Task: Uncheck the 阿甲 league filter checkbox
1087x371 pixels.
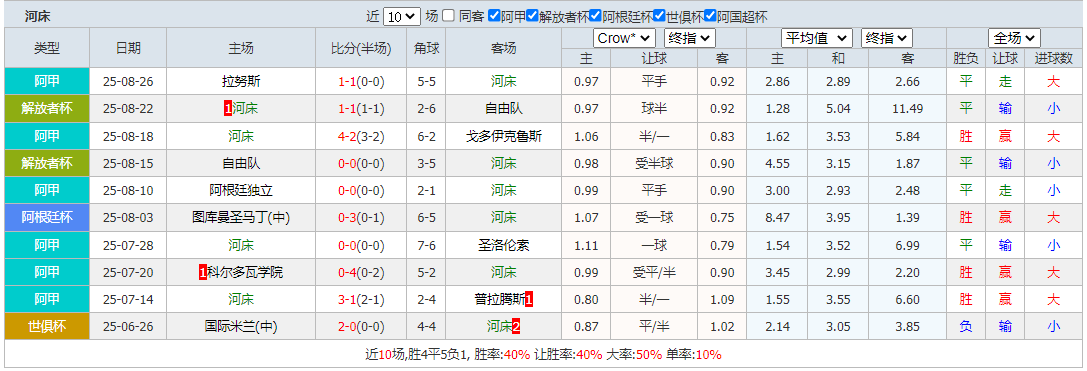Action: click(494, 16)
